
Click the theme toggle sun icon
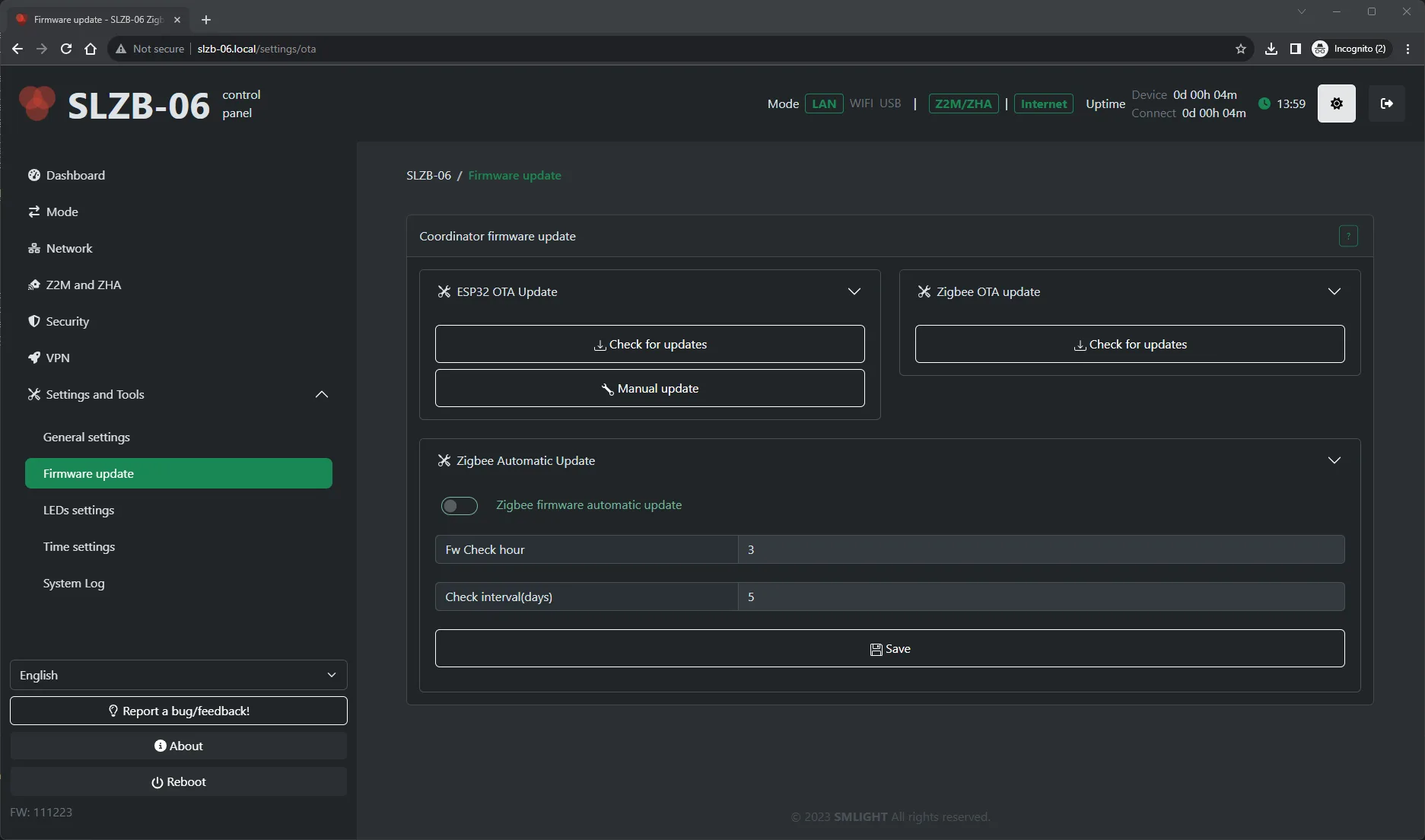coord(1336,103)
